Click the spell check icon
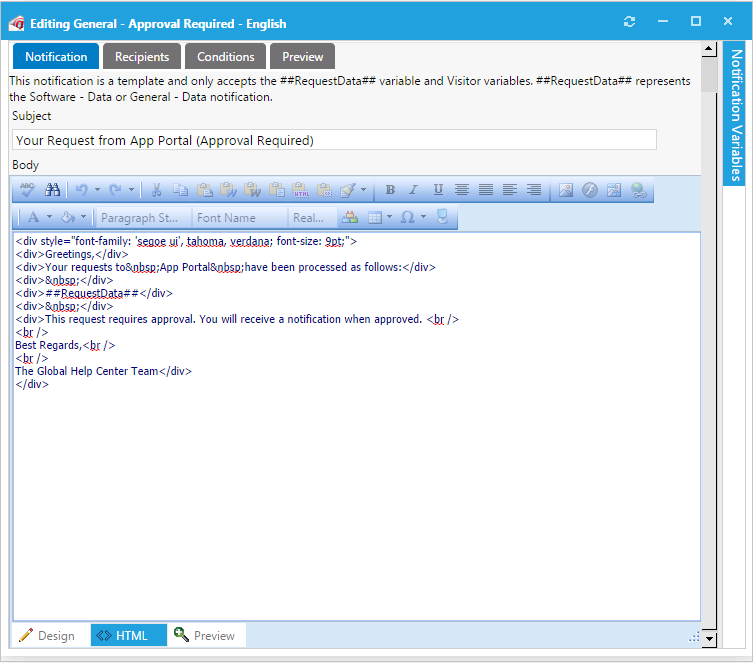The image size is (755, 663). point(28,190)
